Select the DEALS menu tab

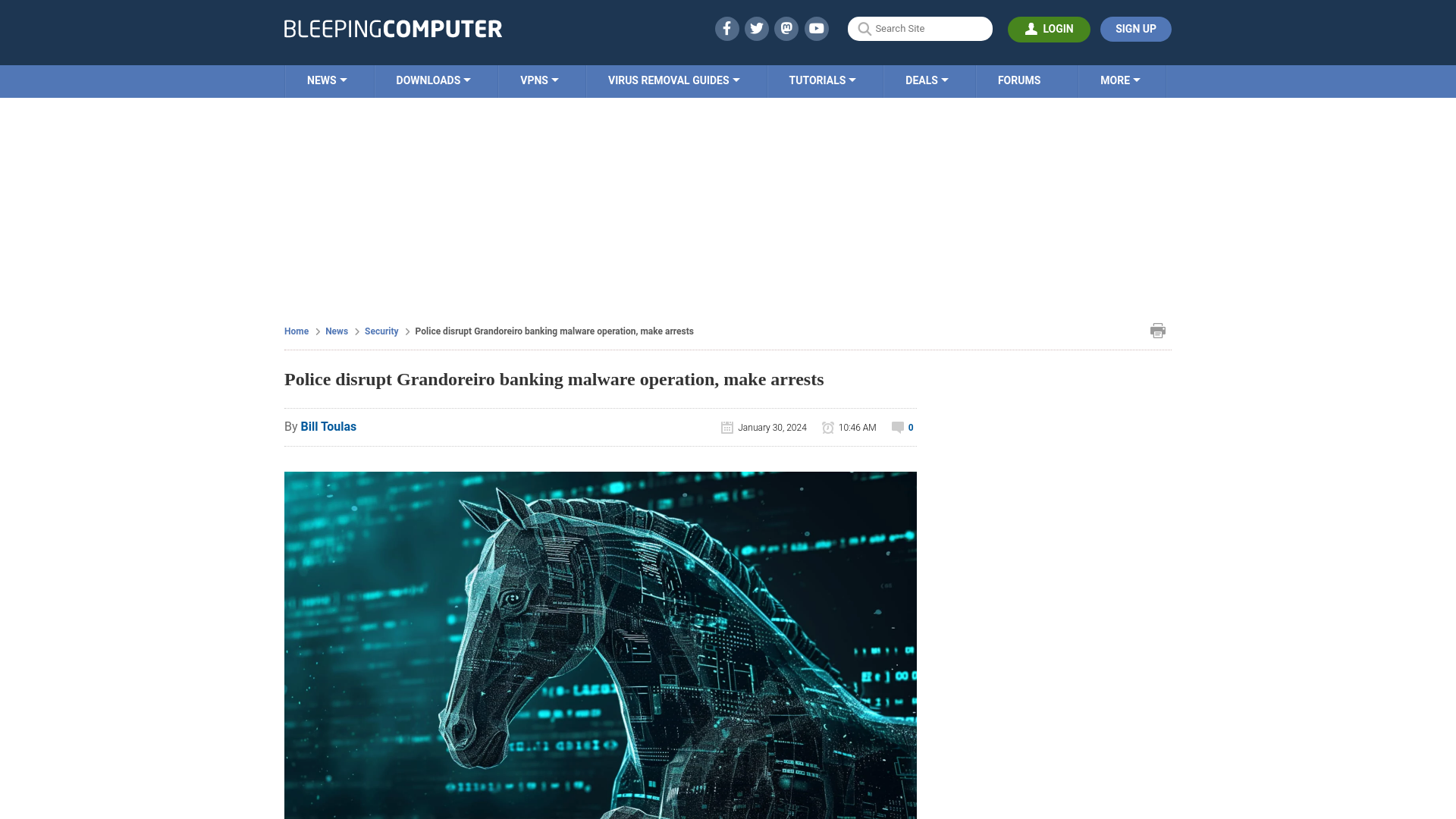pyautogui.click(x=926, y=80)
